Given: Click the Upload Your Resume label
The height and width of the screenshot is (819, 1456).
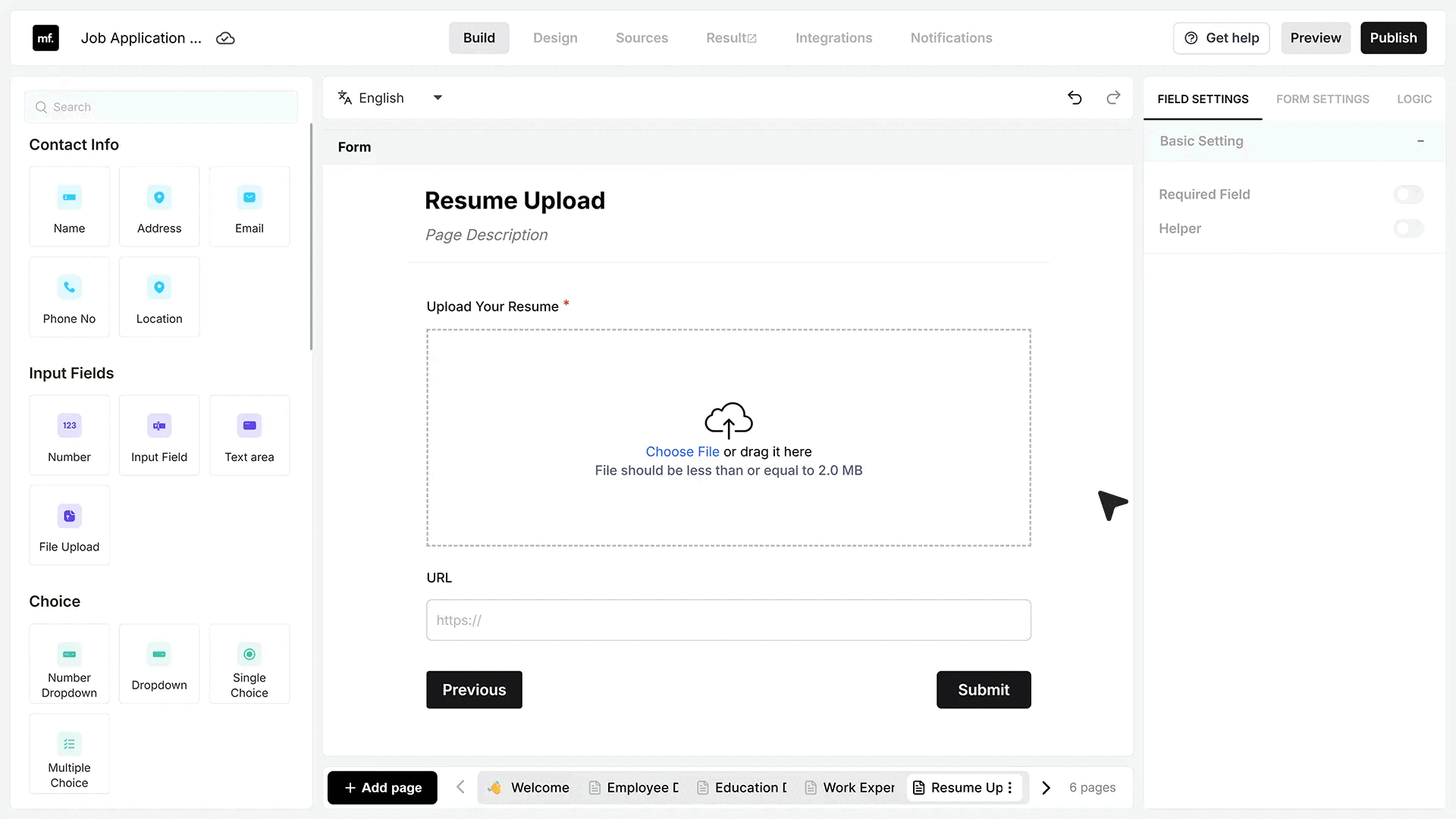Looking at the screenshot, I should pos(492,306).
